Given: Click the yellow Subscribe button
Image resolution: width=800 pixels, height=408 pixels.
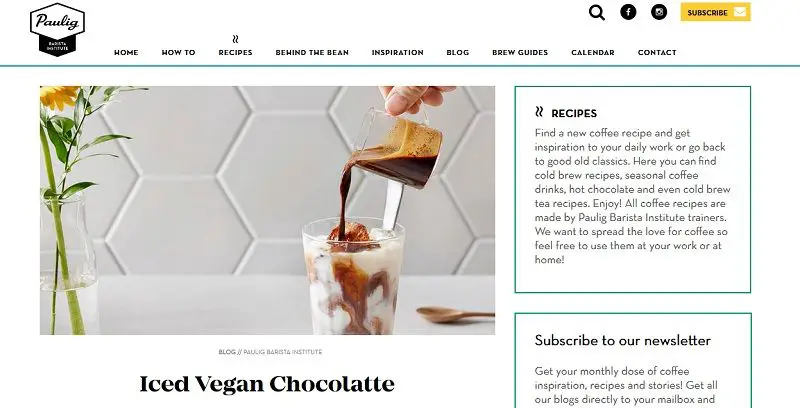Looking at the screenshot, I should click(x=715, y=12).
